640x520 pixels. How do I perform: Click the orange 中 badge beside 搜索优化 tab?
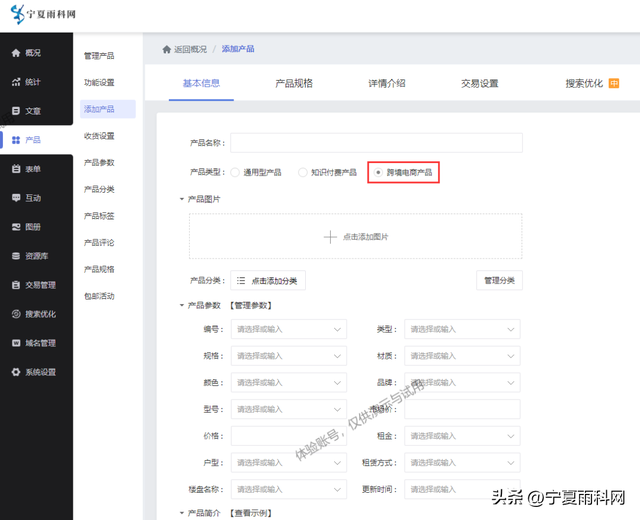[x=614, y=83]
